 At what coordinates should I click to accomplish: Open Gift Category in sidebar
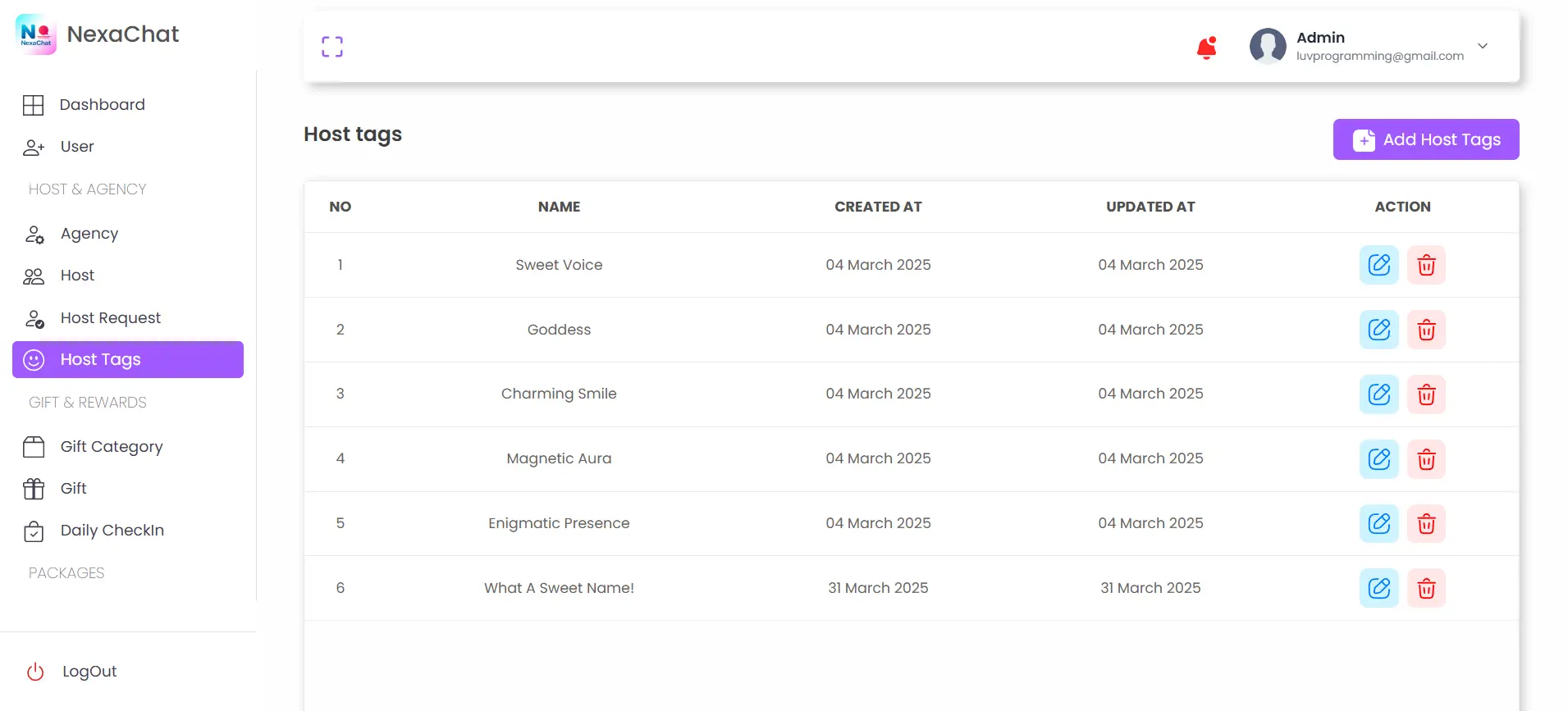(111, 447)
